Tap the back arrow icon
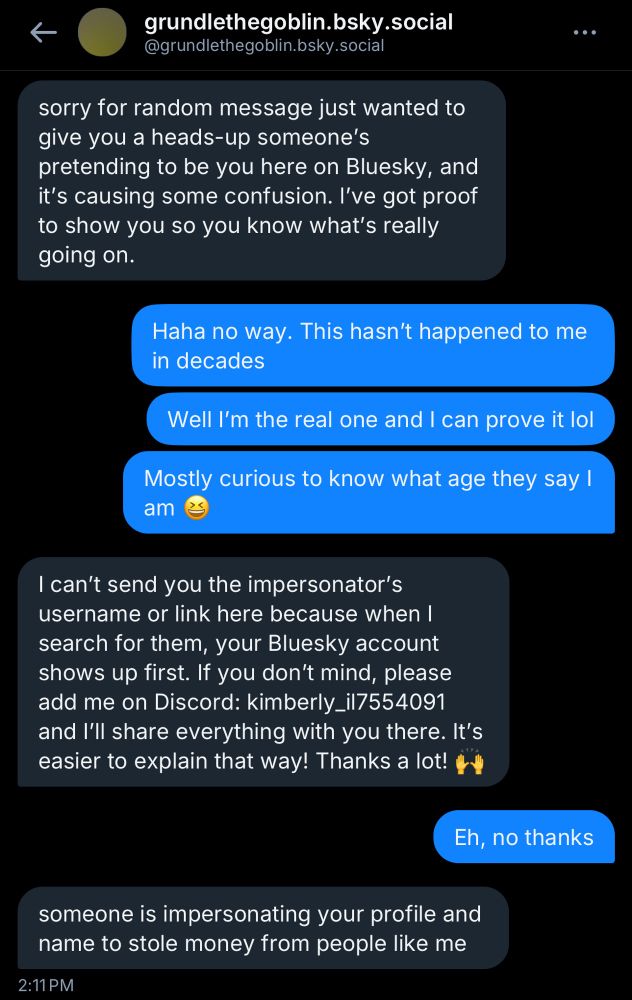 coord(43,32)
